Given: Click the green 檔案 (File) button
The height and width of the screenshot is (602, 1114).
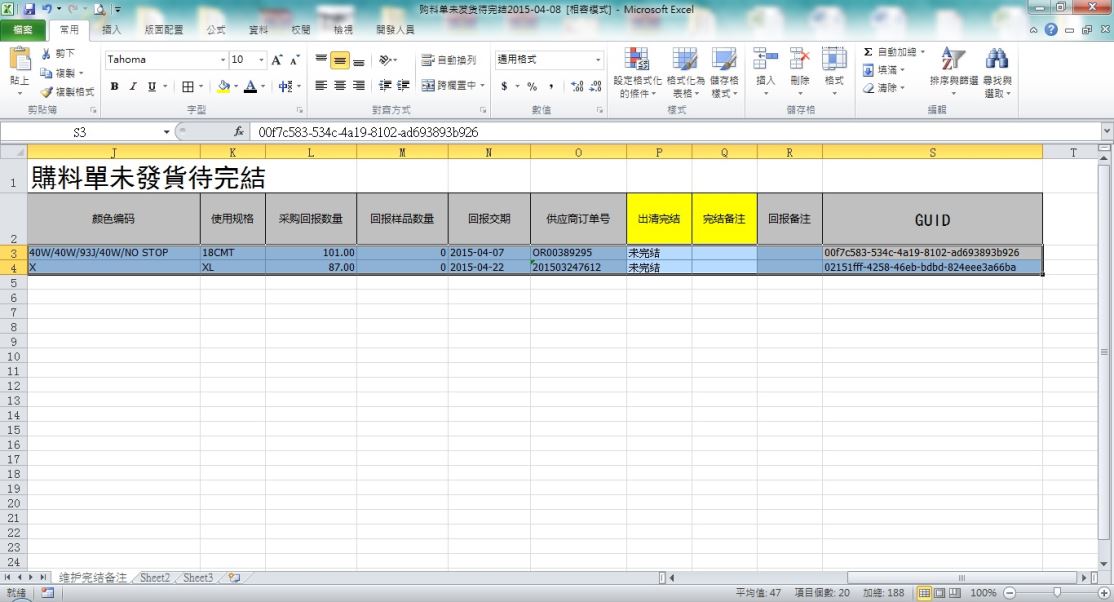Looking at the screenshot, I should coord(22,30).
